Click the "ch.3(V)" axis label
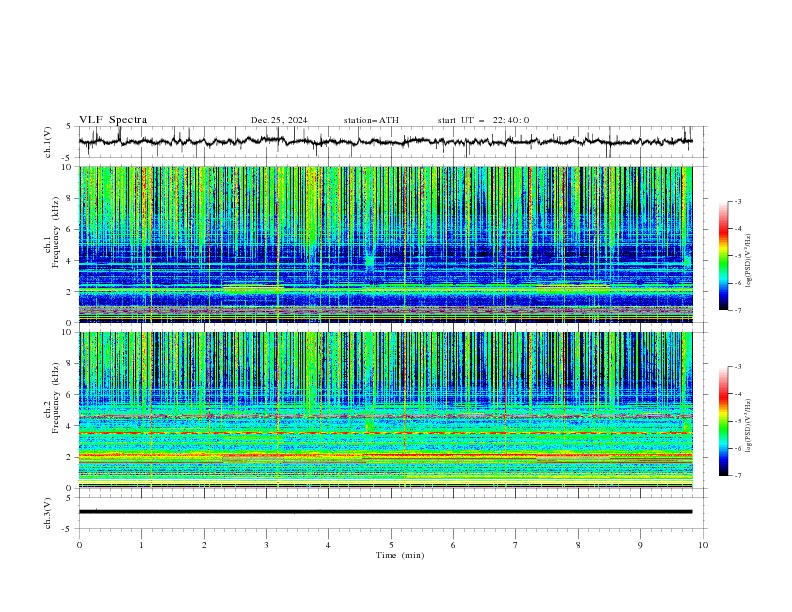Screen dimensions: 792x612 pos(48,513)
